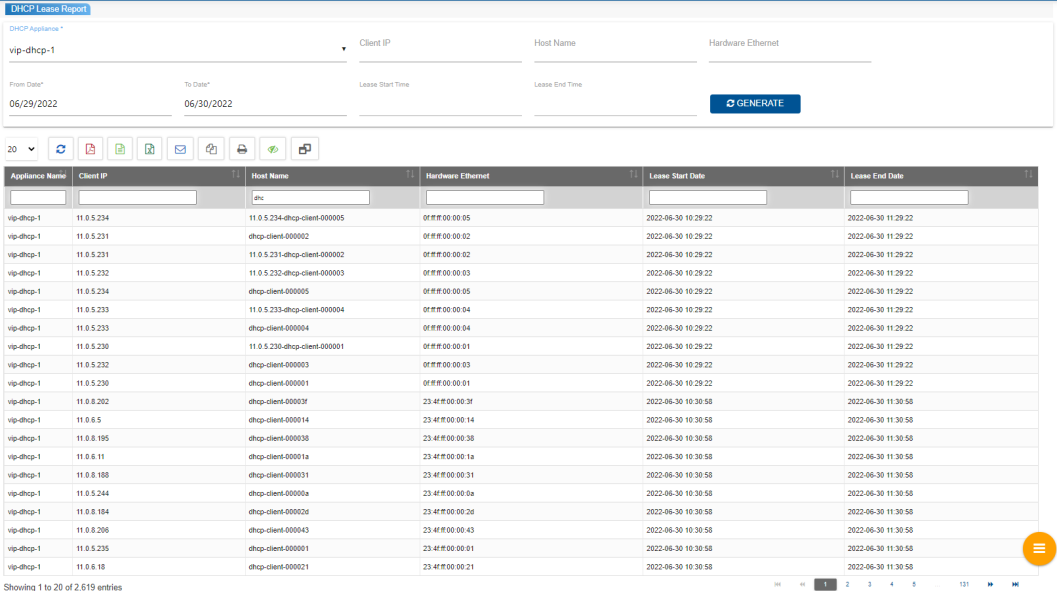The width and height of the screenshot is (1057, 591).
Task: Select host name 11.0.5.234-dhcp-client-000005
Action: [x=297, y=218]
